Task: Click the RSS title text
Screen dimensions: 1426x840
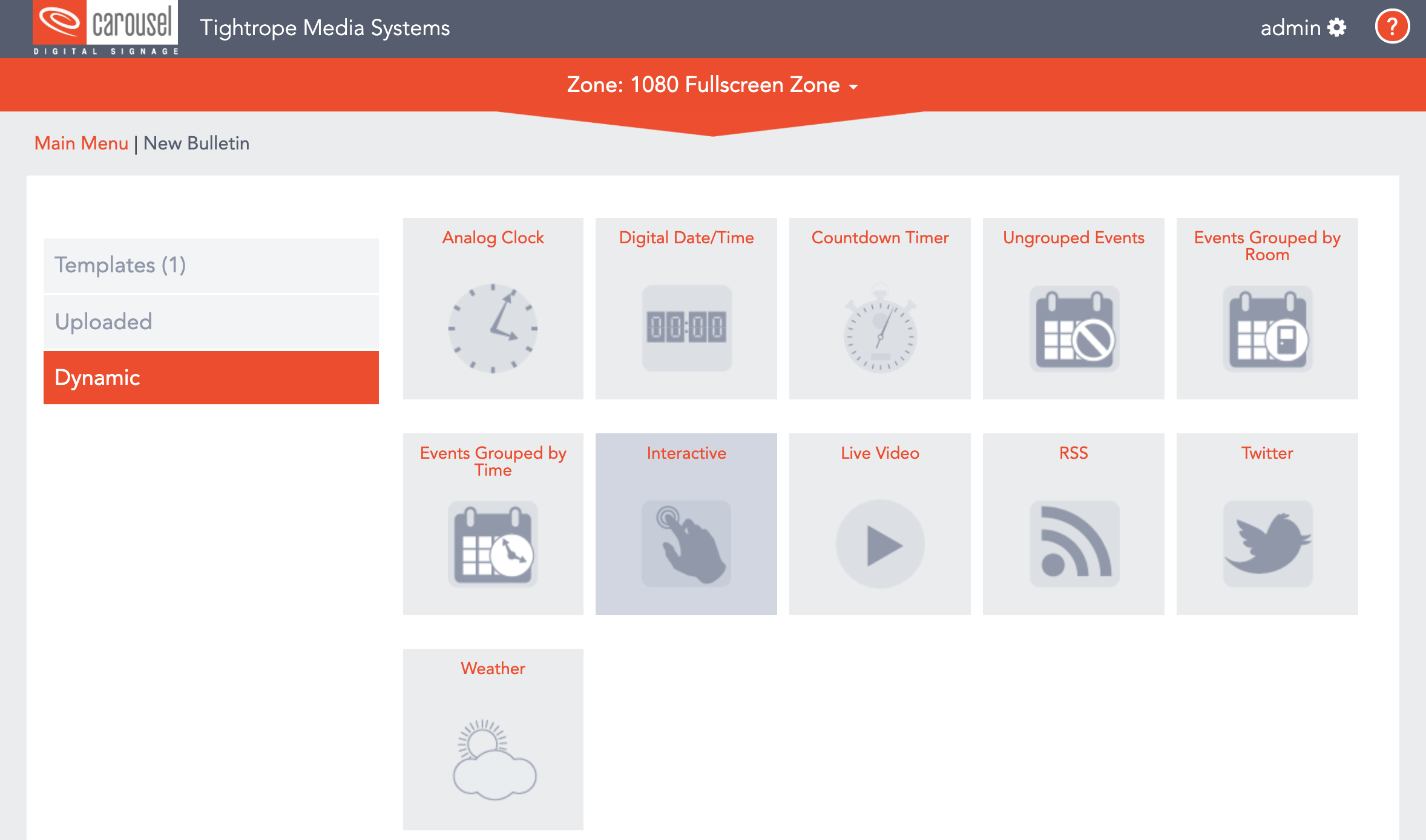Action: click(1074, 453)
